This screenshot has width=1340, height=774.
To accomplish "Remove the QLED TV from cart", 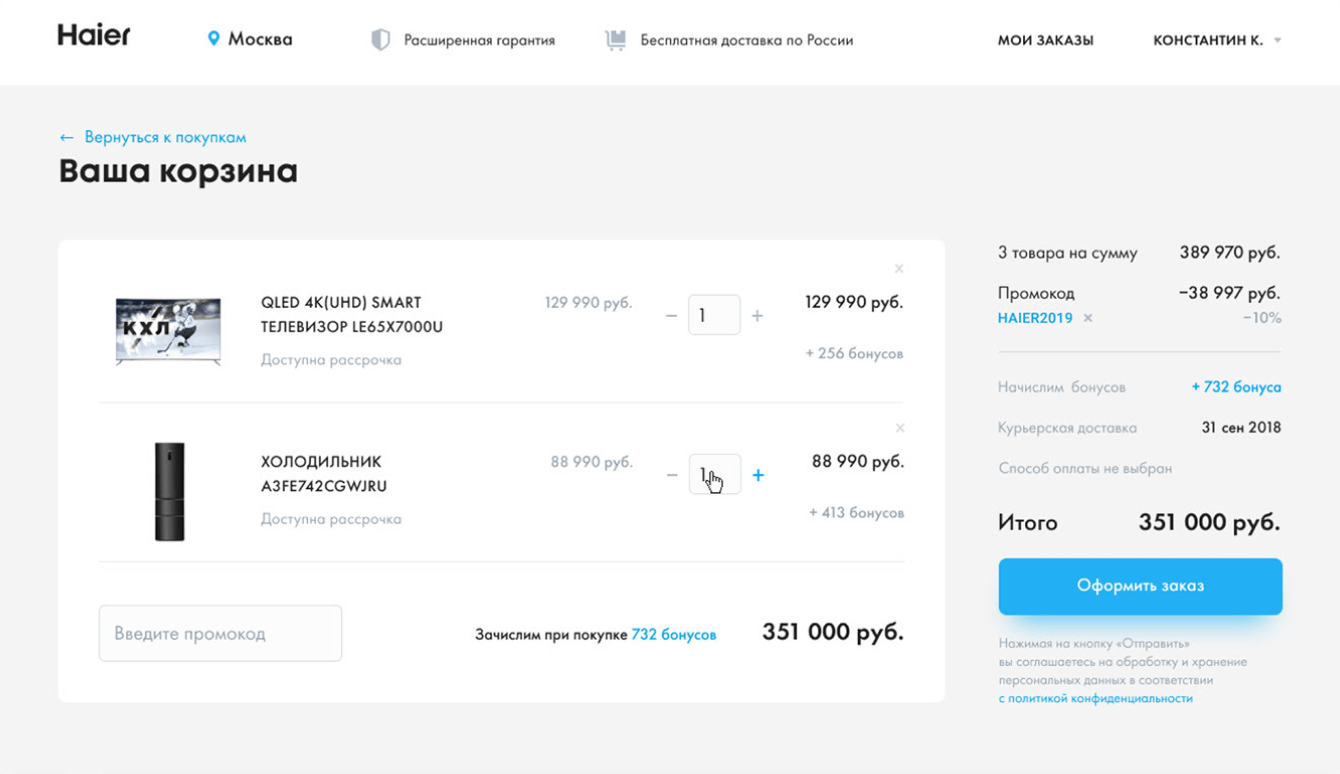I will (899, 268).
